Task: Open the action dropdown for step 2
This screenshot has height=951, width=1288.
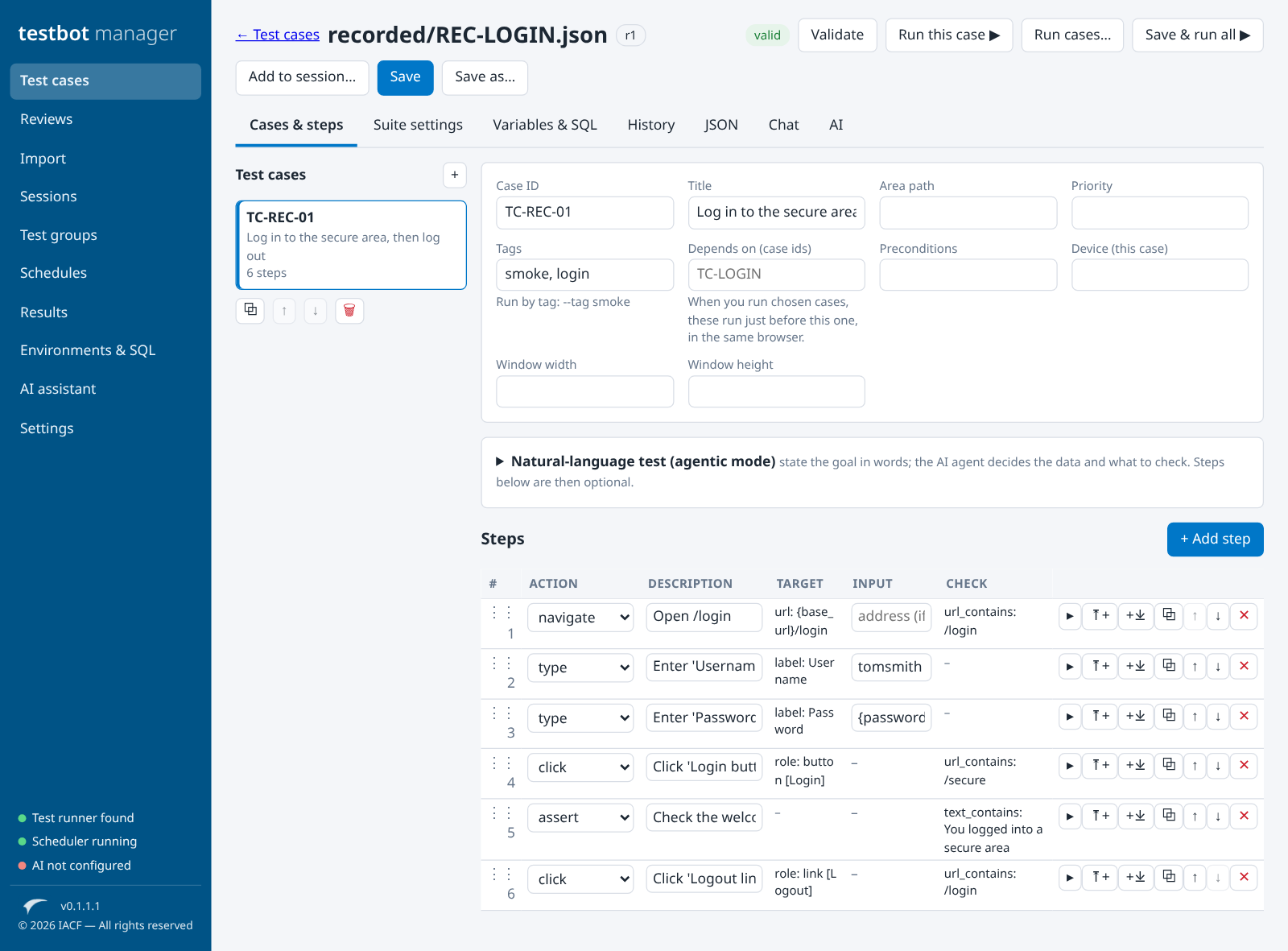Action: pos(580,668)
